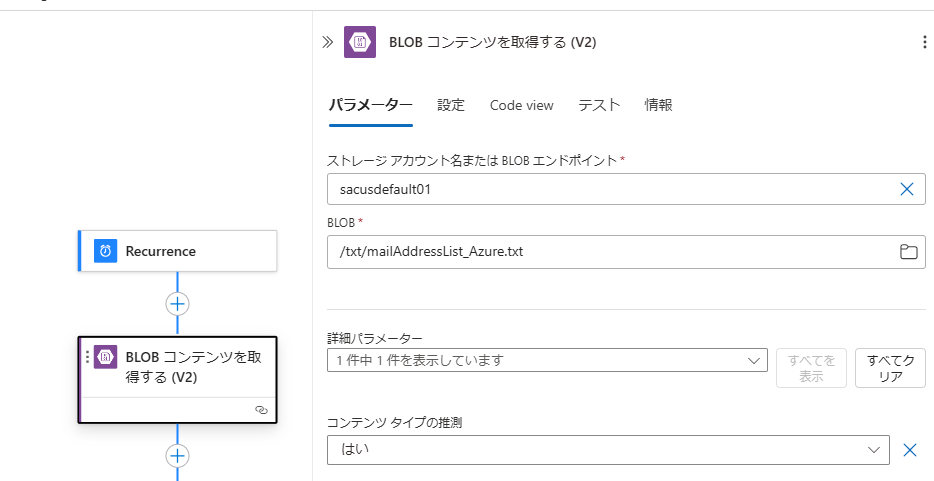Select the BLOB コンテンツを取得する card title

tap(194, 367)
